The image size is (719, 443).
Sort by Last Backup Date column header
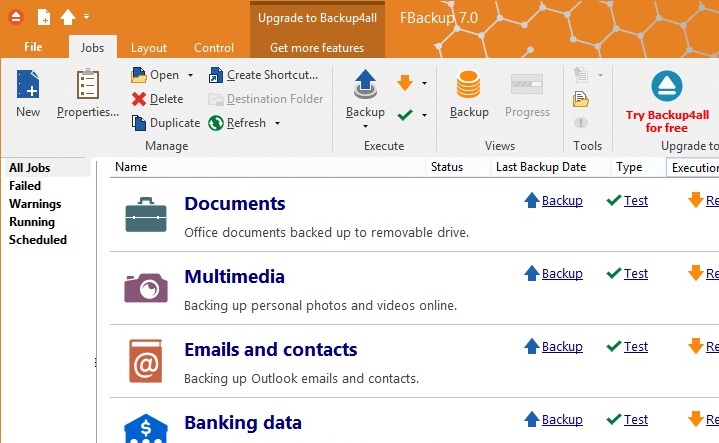pyautogui.click(x=540, y=167)
